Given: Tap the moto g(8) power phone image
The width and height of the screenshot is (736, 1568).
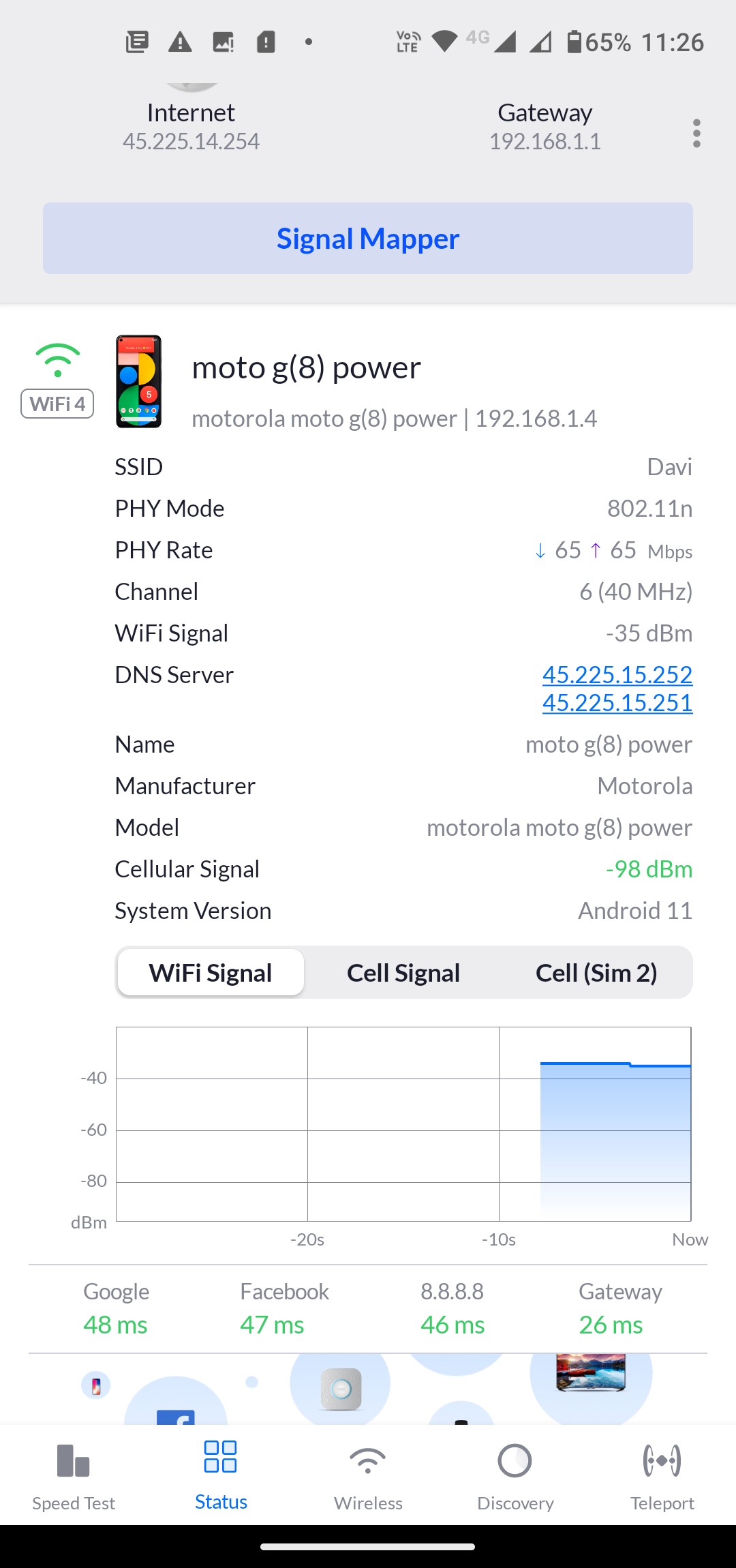Looking at the screenshot, I should [x=138, y=381].
